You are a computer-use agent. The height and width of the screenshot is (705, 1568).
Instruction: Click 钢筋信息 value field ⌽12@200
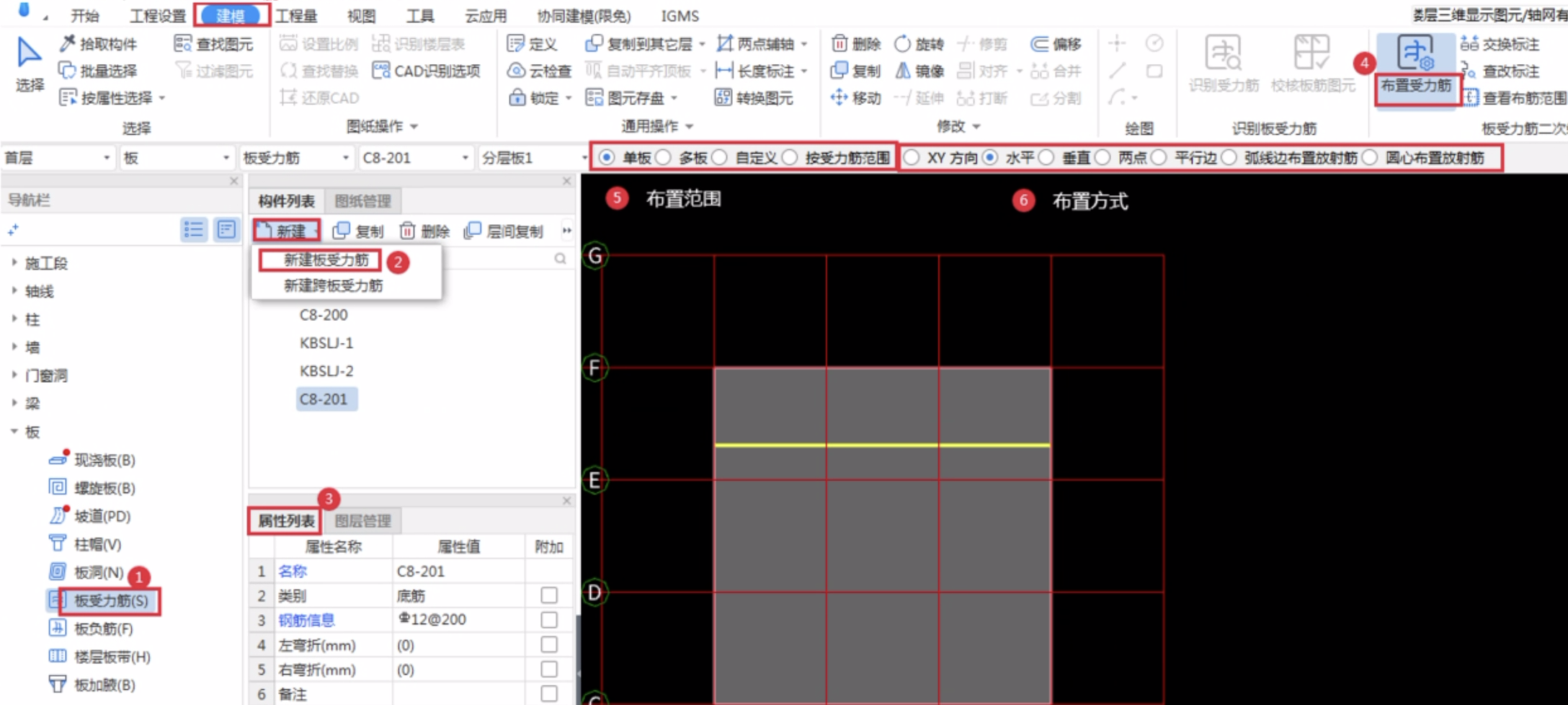click(458, 619)
